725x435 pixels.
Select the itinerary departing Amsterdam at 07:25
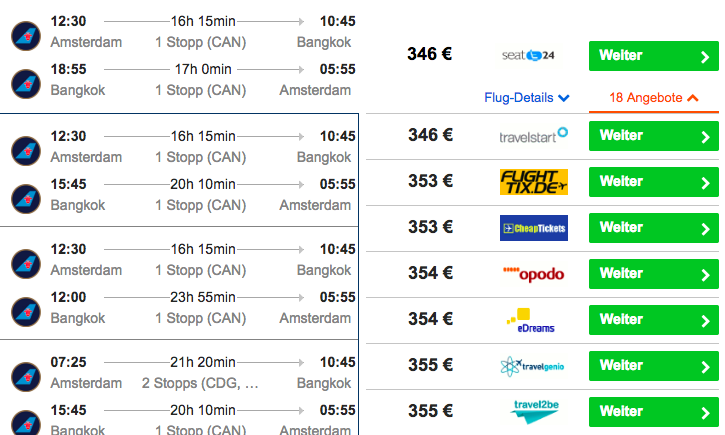coord(179,388)
